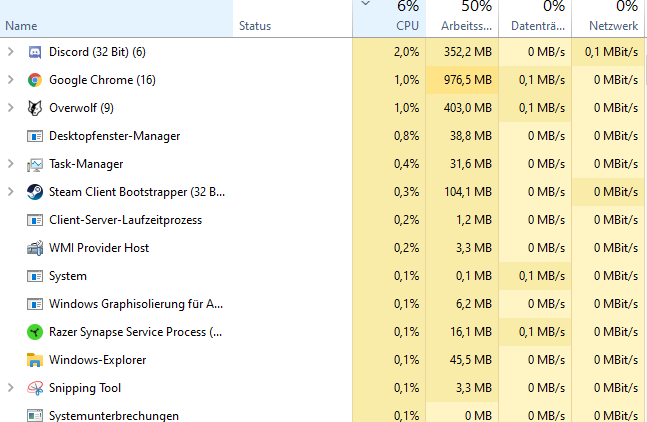Screen dimensions: 647x422
Task: Select the Snipping Tool process name
Action: pyautogui.click(x=85, y=388)
